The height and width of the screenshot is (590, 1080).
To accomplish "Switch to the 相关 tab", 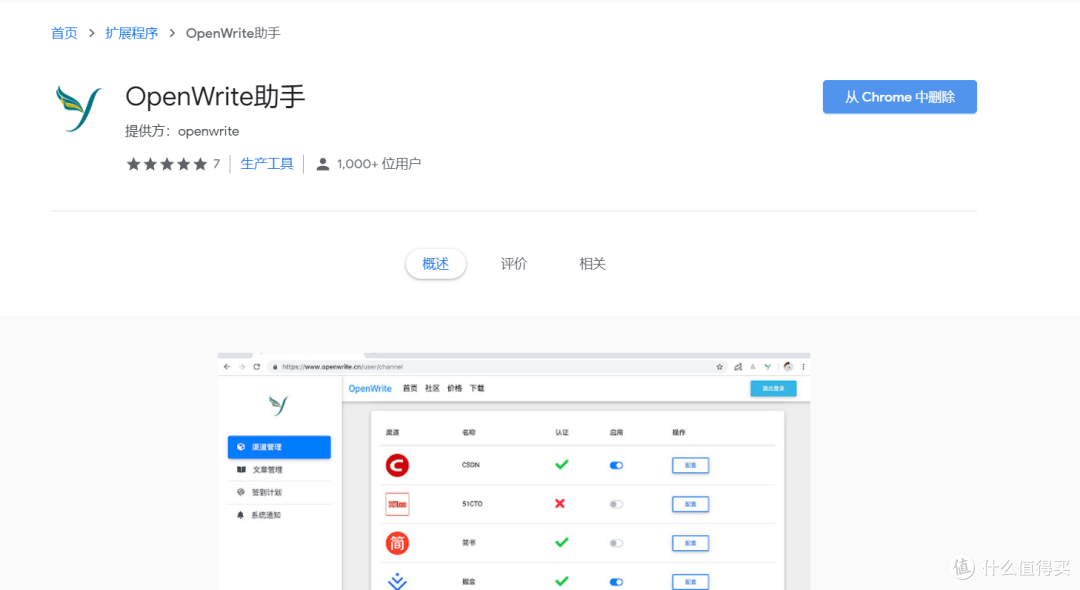I will (592, 264).
